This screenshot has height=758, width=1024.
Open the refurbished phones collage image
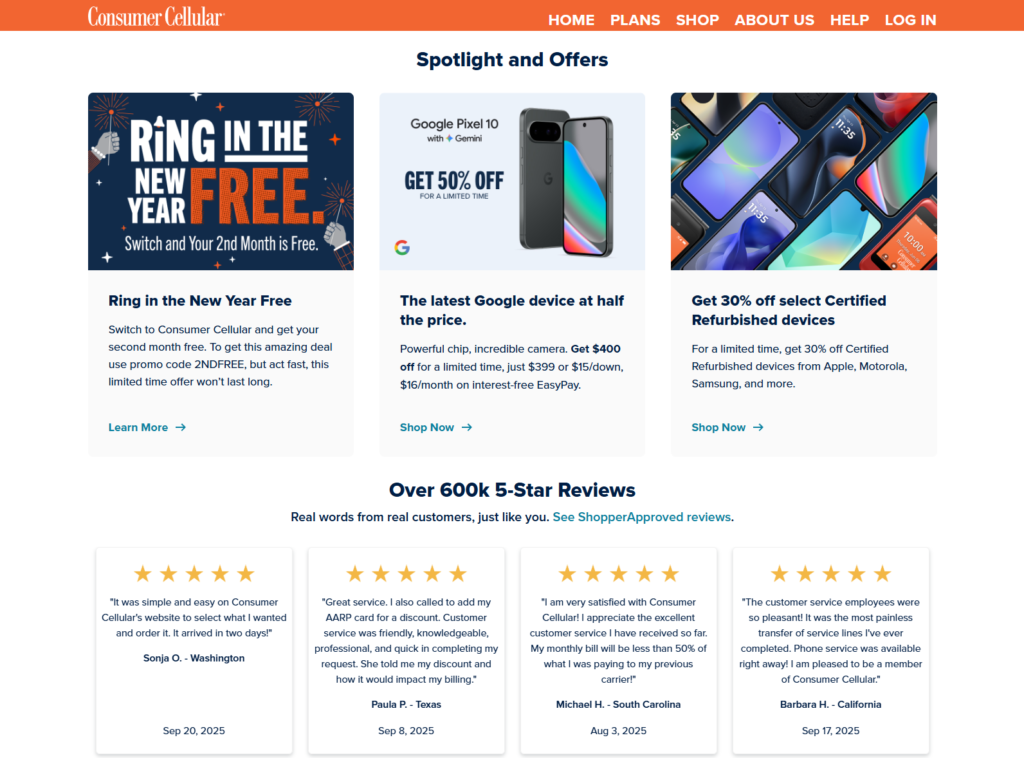tap(804, 182)
